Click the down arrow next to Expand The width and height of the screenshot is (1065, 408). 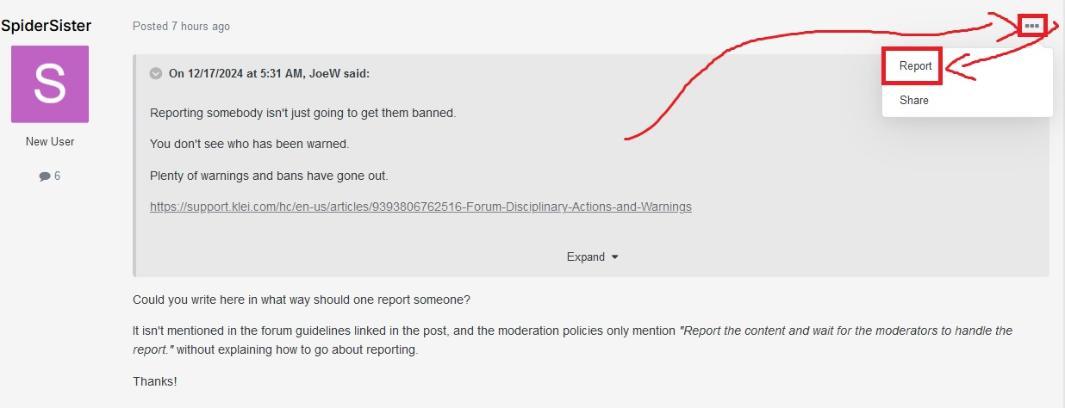tap(614, 257)
